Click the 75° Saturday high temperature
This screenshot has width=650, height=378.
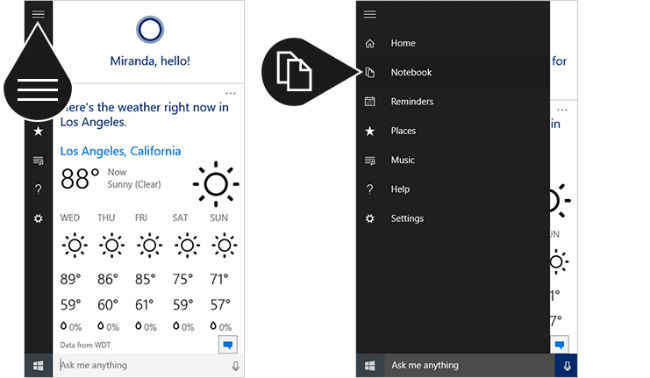(x=183, y=279)
